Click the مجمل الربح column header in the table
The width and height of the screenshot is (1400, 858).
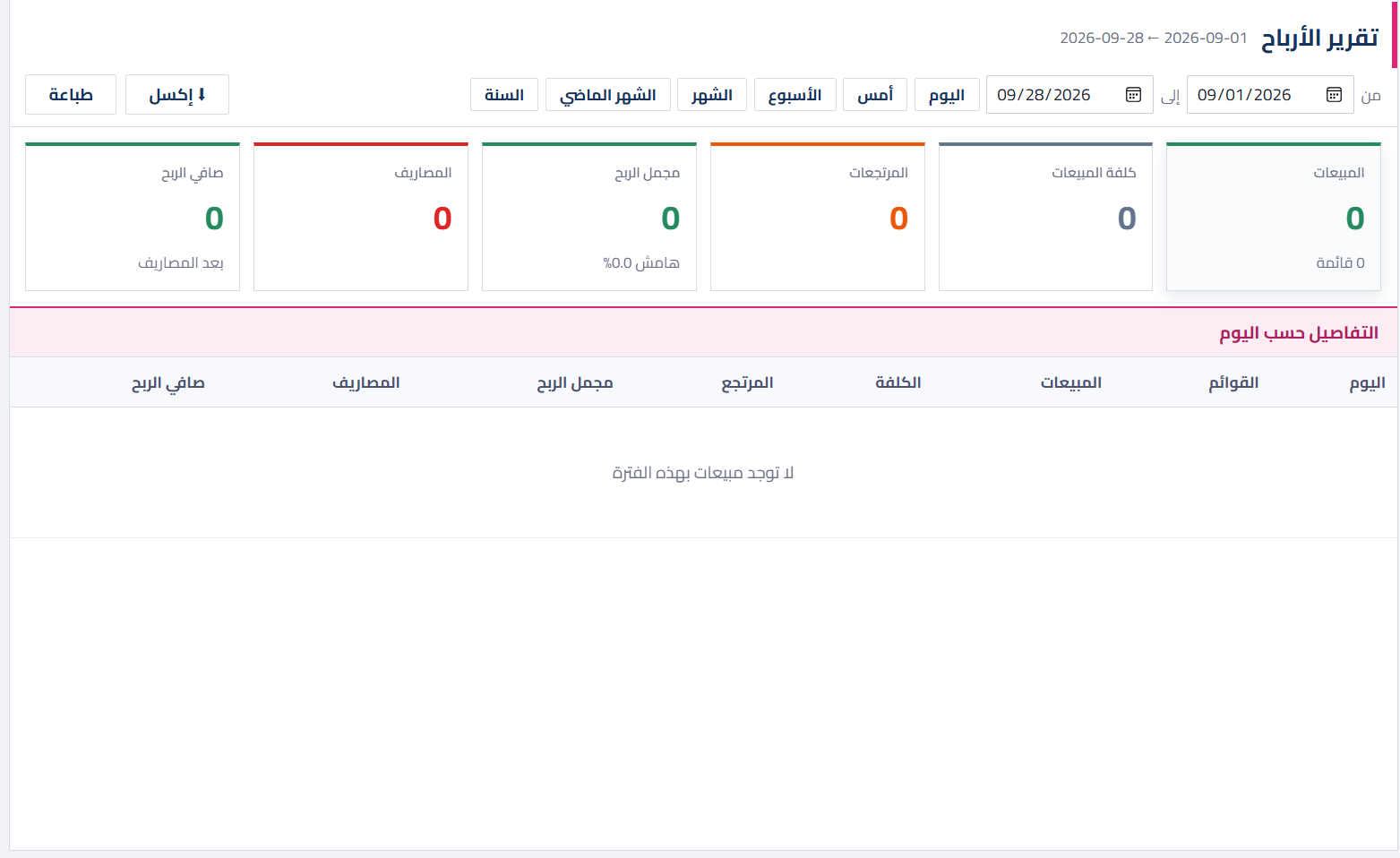pos(575,382)
